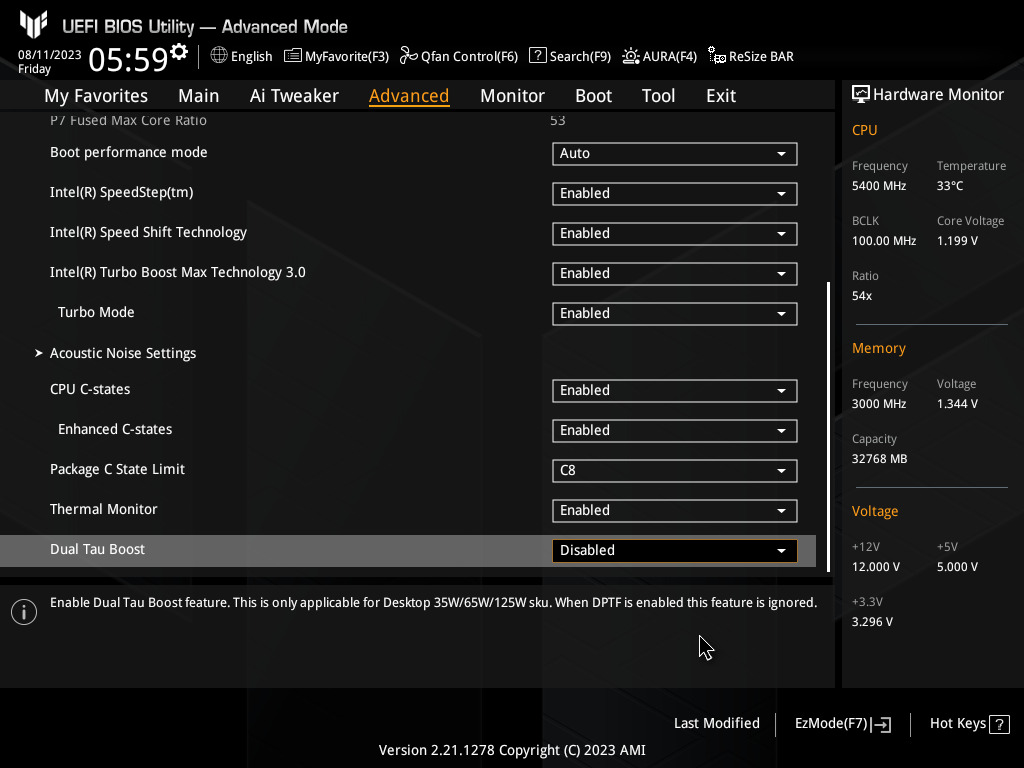The height and width of the screenshot is (768, 1024).
Task: Click the Hot Keys question mark icon
Action: pos(999,724)
